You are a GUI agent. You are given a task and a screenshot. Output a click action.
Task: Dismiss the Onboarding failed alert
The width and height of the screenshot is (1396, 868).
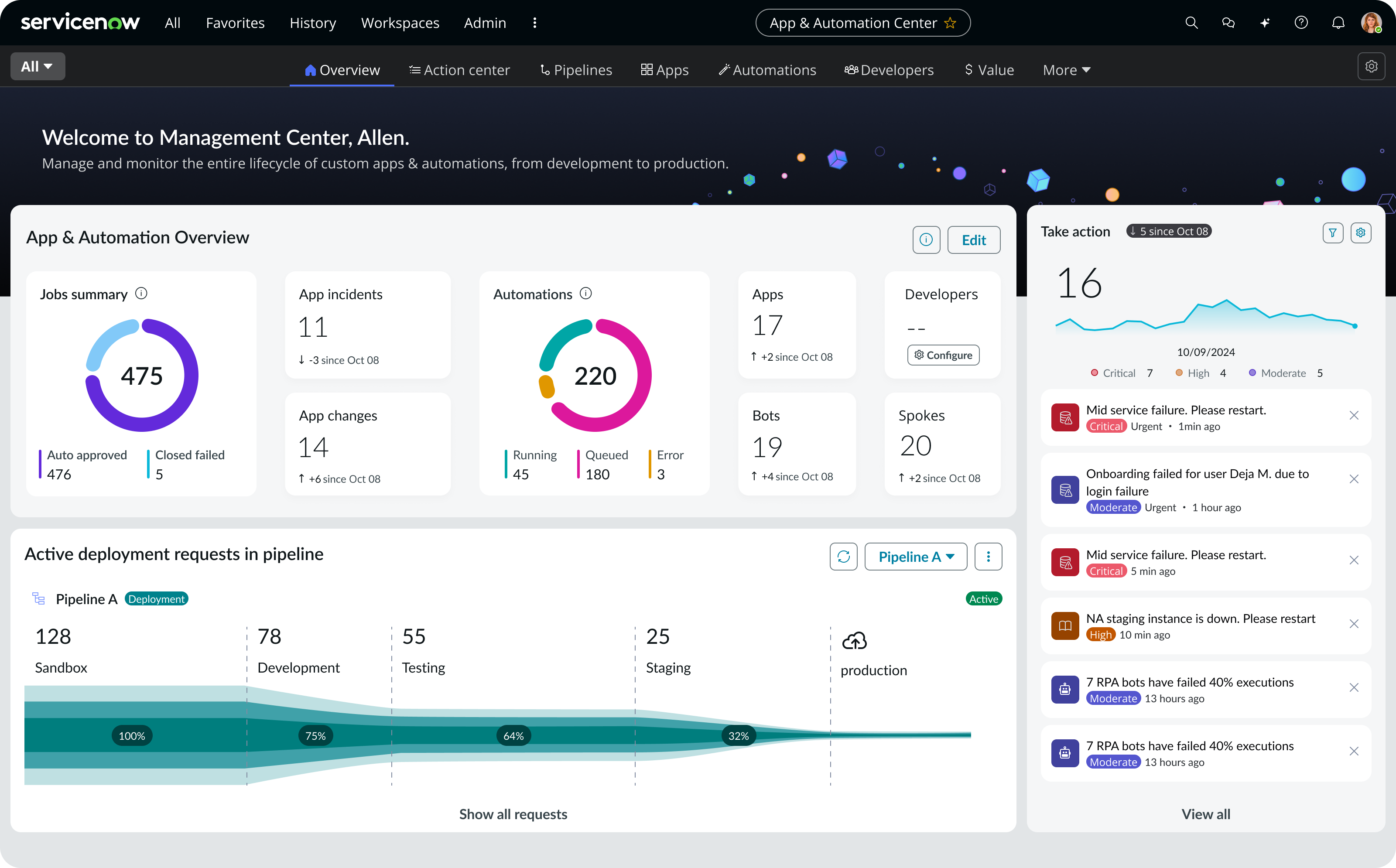click(1354, 479)
